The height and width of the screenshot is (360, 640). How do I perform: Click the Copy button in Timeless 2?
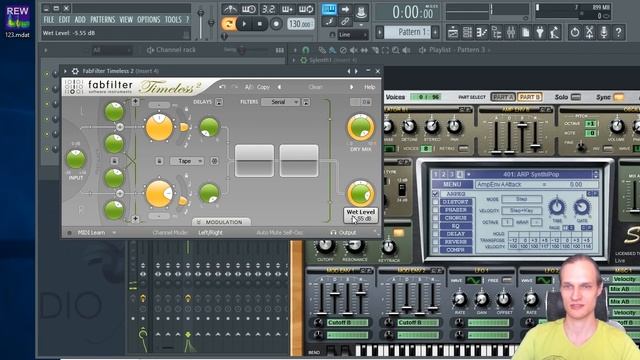[x=263, y=87]
